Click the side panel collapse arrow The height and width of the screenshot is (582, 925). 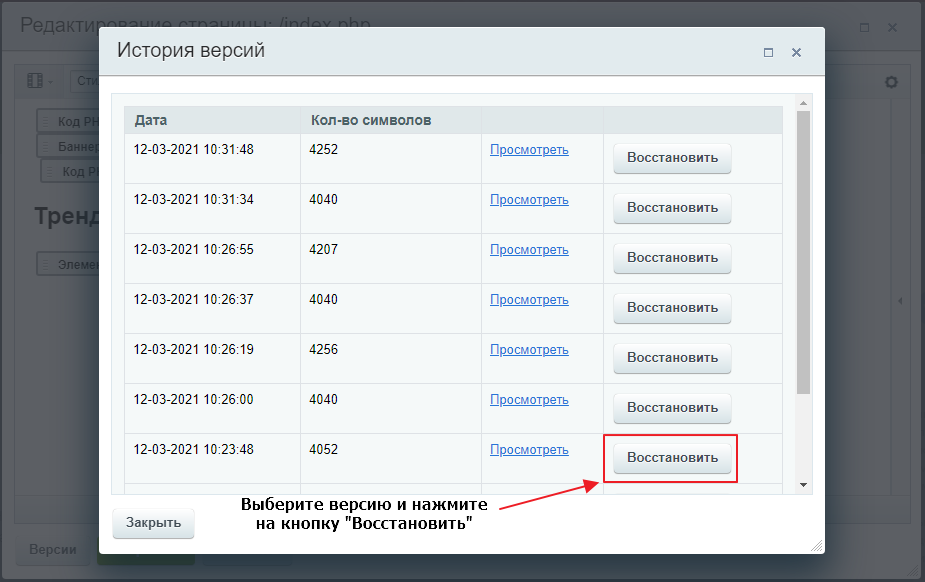coord(899,300)
